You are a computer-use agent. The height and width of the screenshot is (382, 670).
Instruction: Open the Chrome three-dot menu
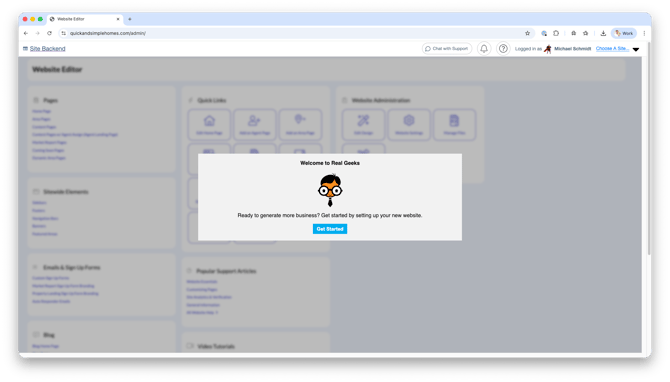tap(644, 33)
